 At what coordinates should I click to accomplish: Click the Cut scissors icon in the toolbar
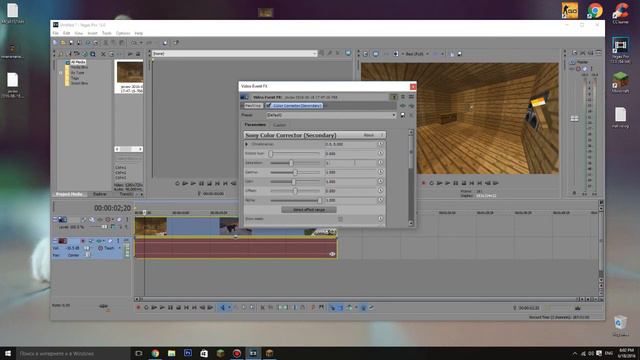click(x=106, y=42)
